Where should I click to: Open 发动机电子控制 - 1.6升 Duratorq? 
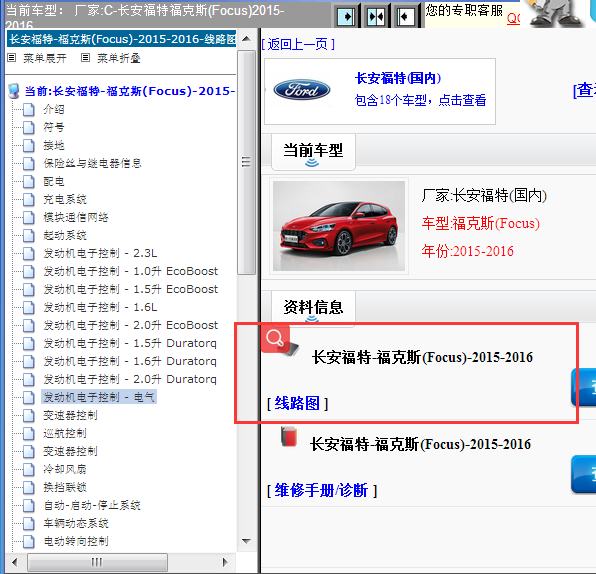[x=130, y=361]
